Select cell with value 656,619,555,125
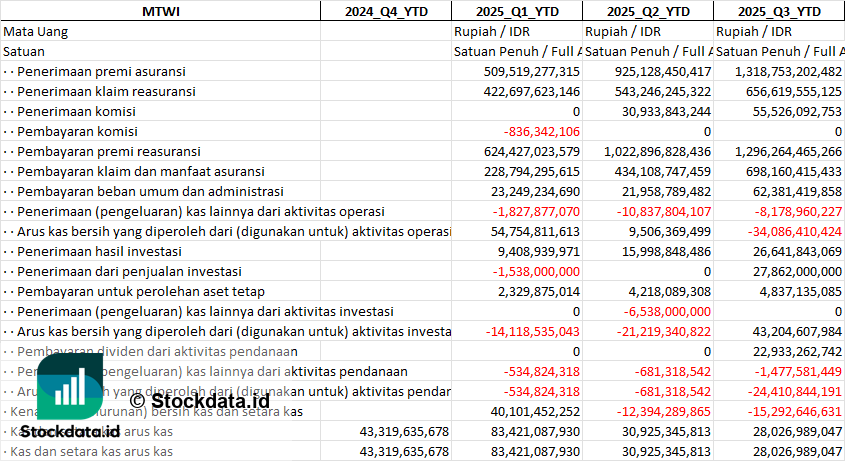Image resolution: width=845 pixels, height=461 pixels. point(779,91)
